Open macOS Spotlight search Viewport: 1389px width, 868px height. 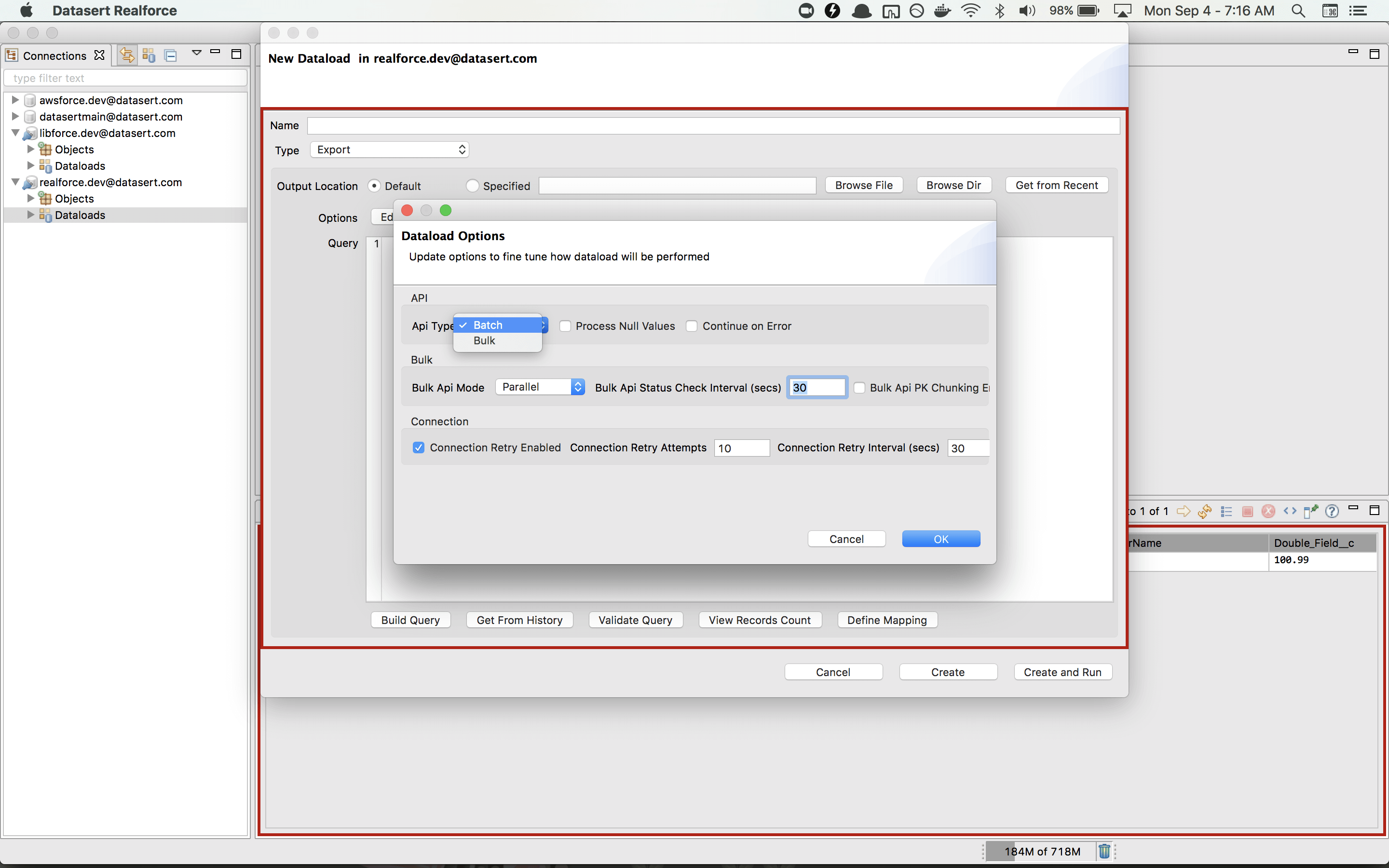coord(1298,11)
